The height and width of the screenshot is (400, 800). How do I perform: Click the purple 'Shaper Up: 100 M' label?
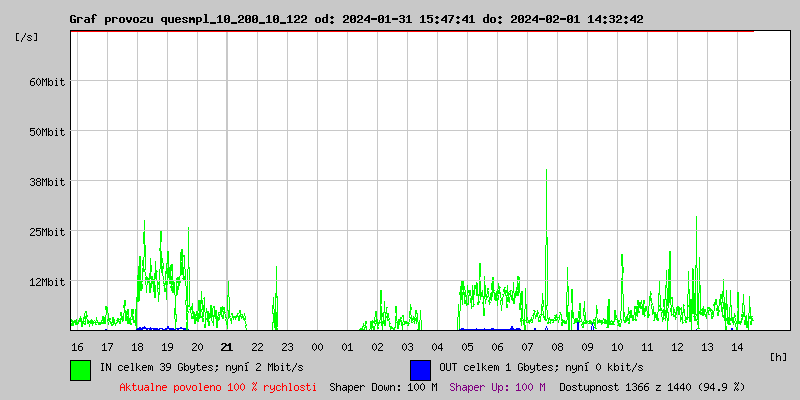(497, 386)
